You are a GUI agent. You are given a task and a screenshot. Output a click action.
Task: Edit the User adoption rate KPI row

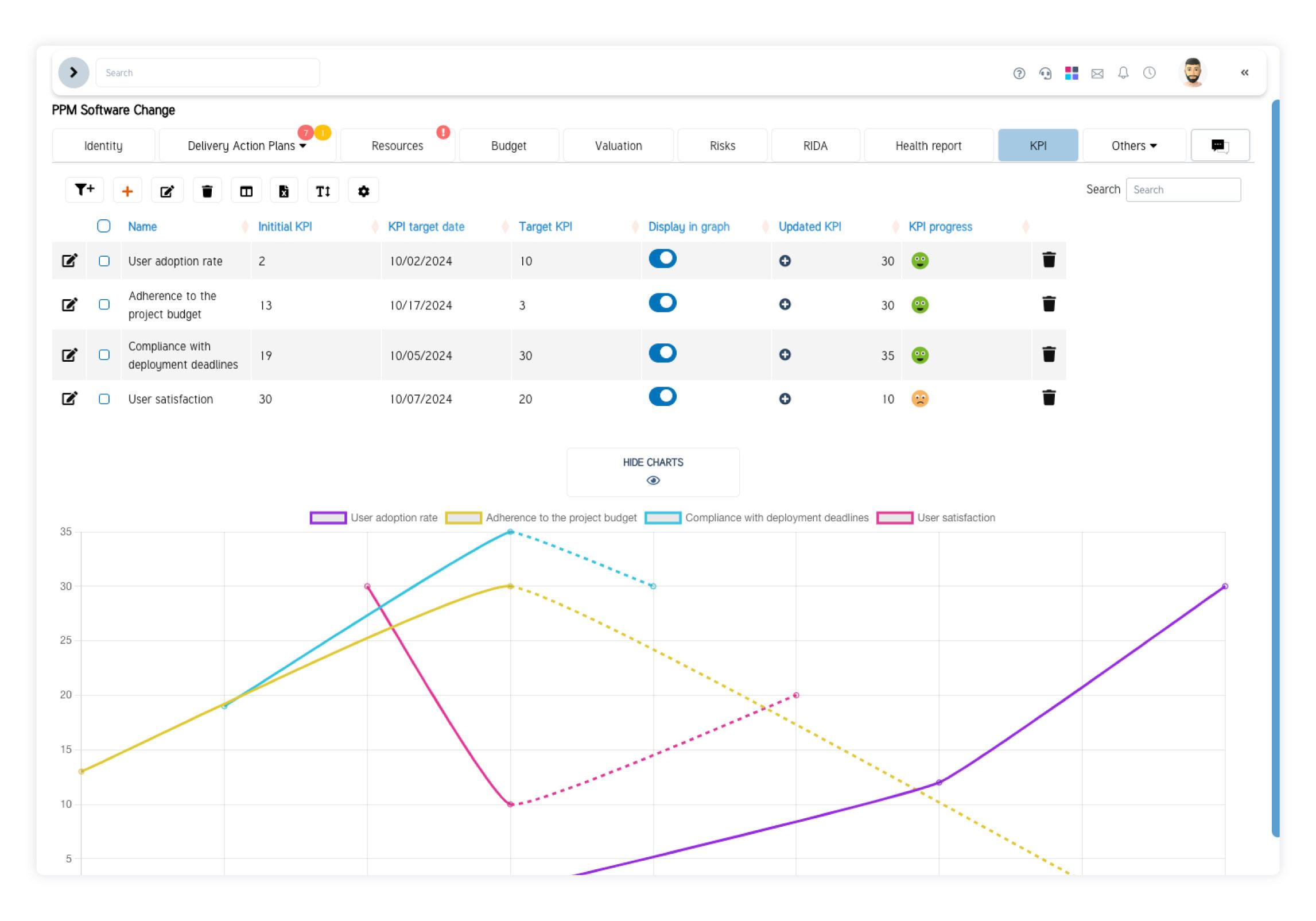[69, 260]
